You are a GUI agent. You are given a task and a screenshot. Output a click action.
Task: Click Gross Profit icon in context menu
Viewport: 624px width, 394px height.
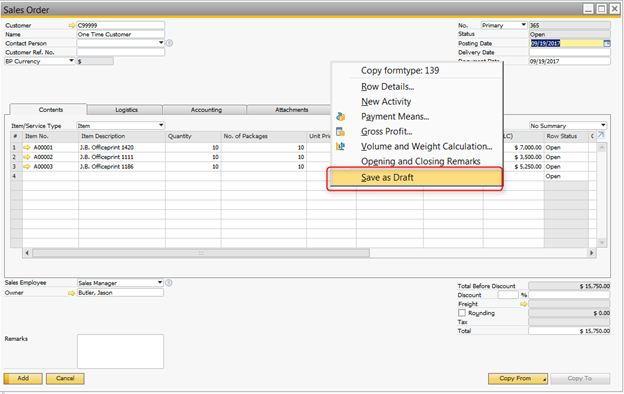(340, 131)
